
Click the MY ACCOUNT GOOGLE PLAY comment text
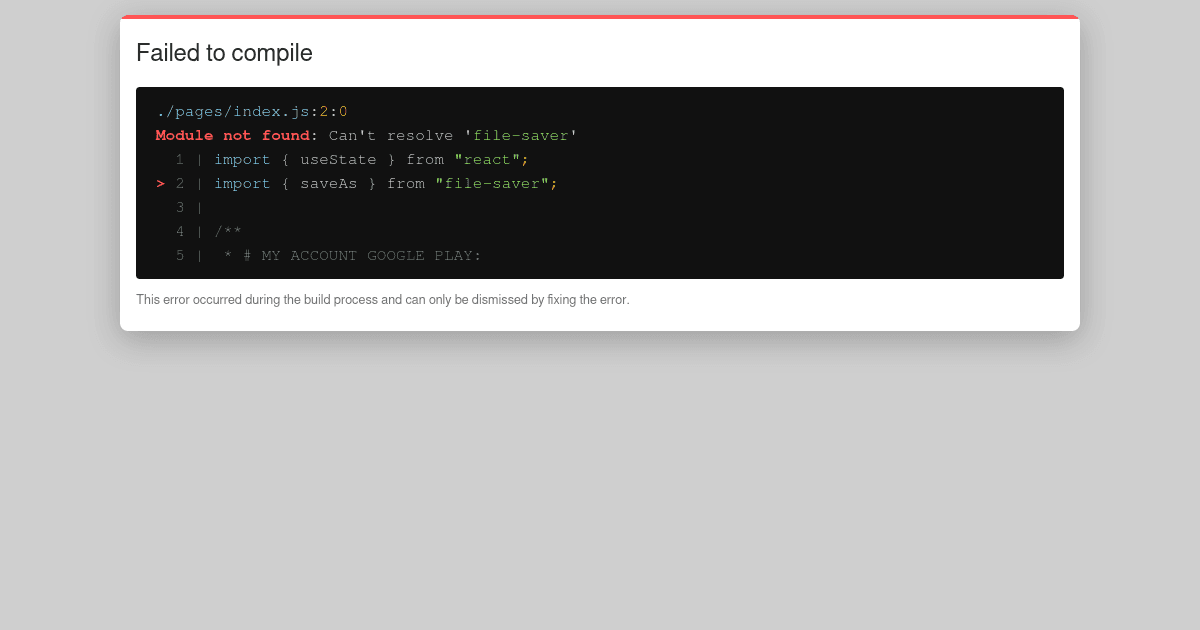point(370,255)
